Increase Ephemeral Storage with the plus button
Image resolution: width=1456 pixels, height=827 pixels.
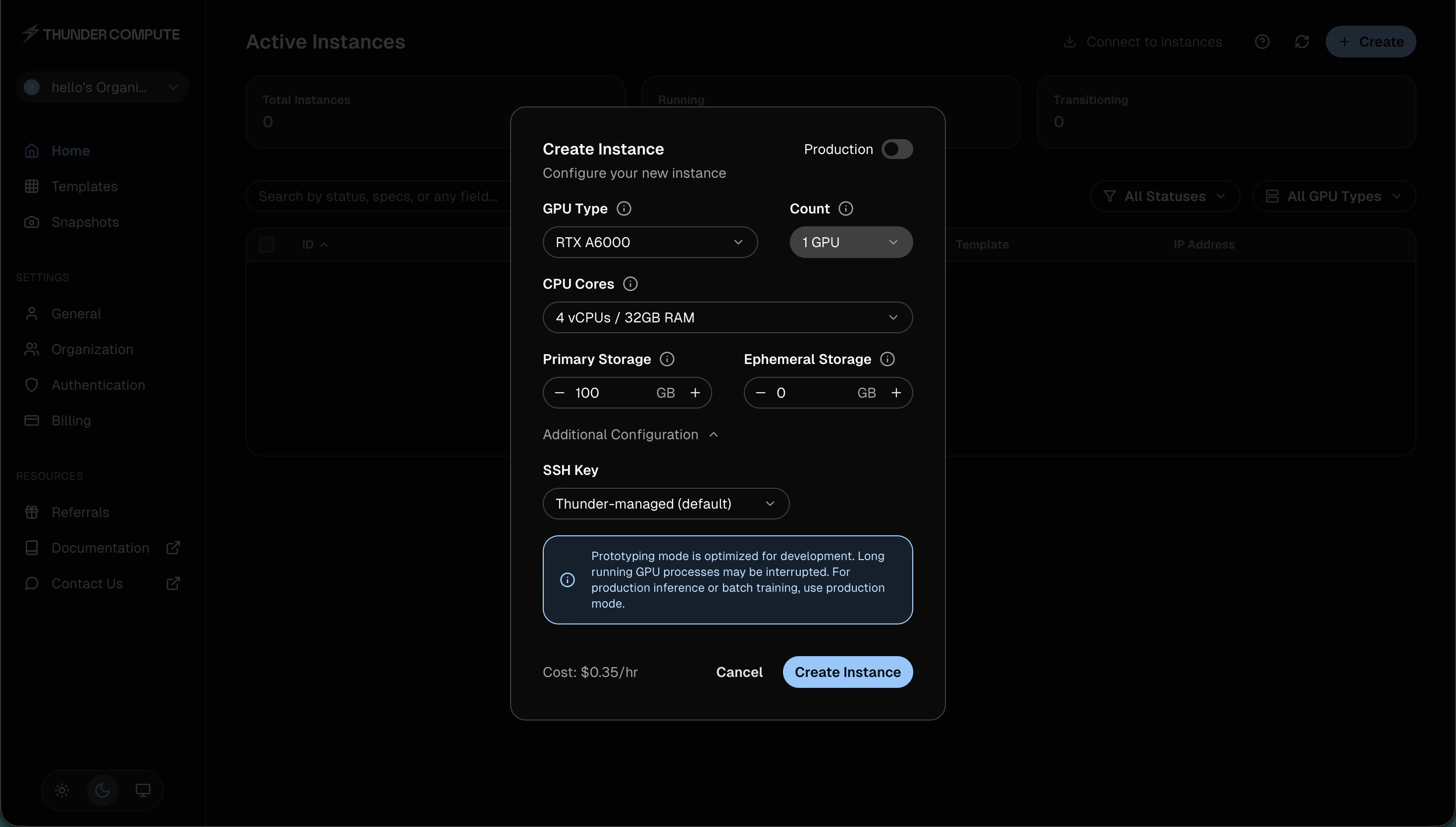pyautogui.click(x=896, y=393)
